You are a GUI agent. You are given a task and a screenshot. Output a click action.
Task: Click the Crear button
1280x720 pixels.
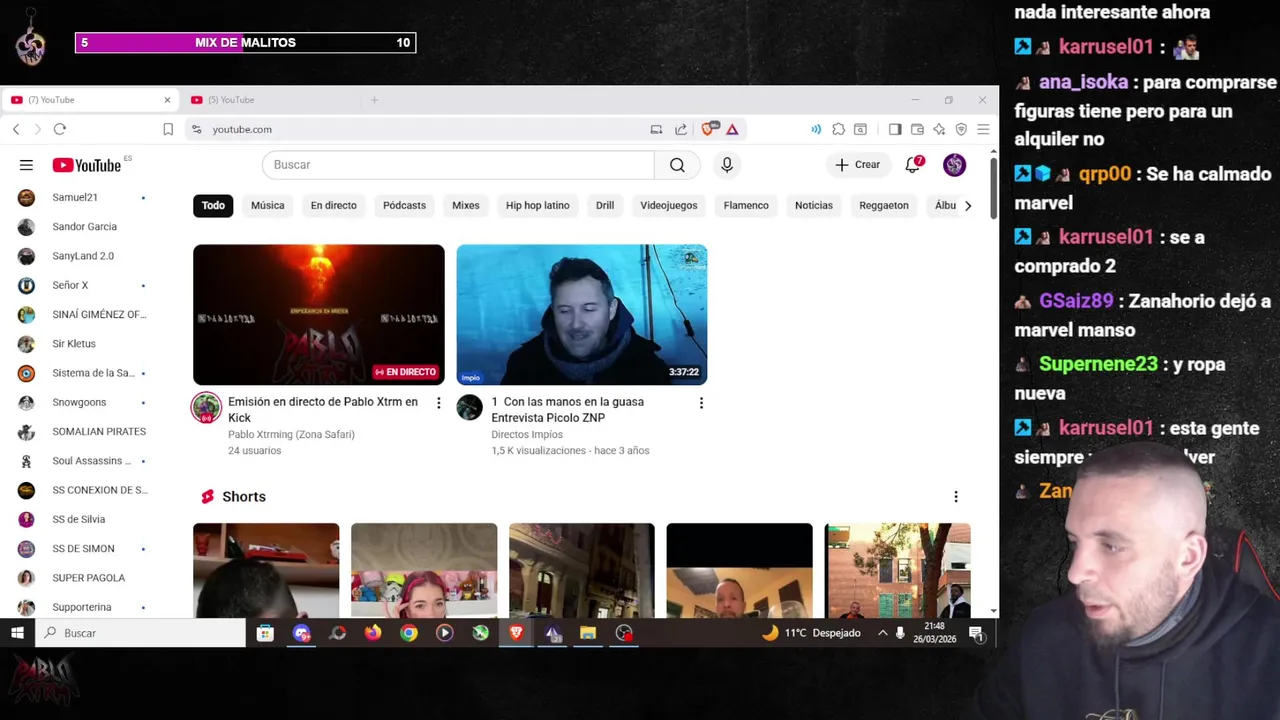tap(858, 165)
